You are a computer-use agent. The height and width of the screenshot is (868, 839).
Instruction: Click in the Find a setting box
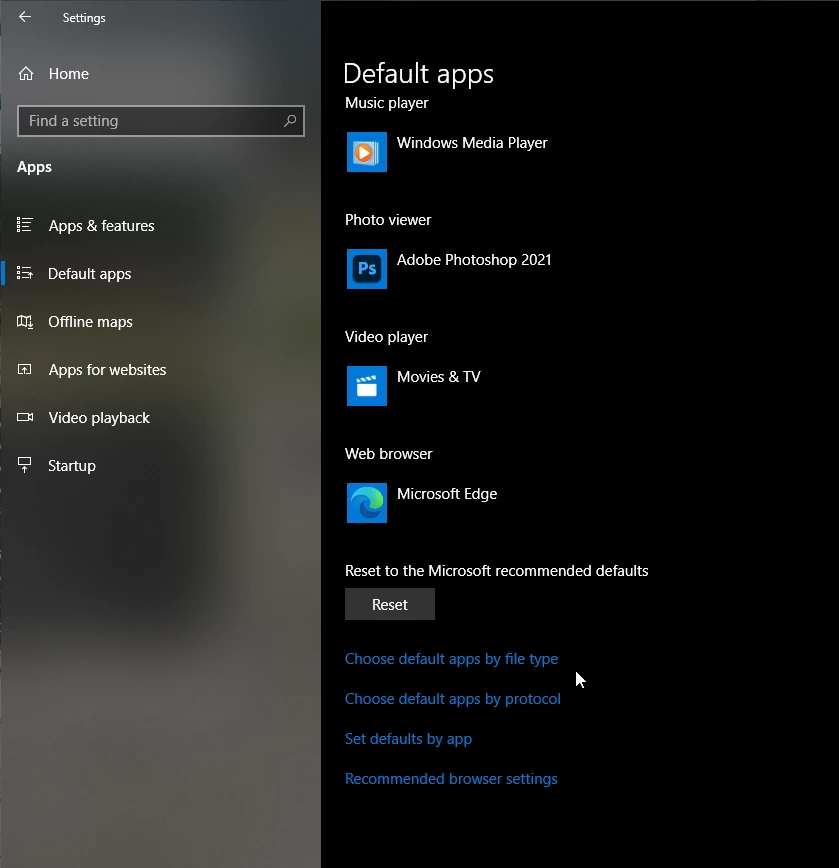coord(160,121)
